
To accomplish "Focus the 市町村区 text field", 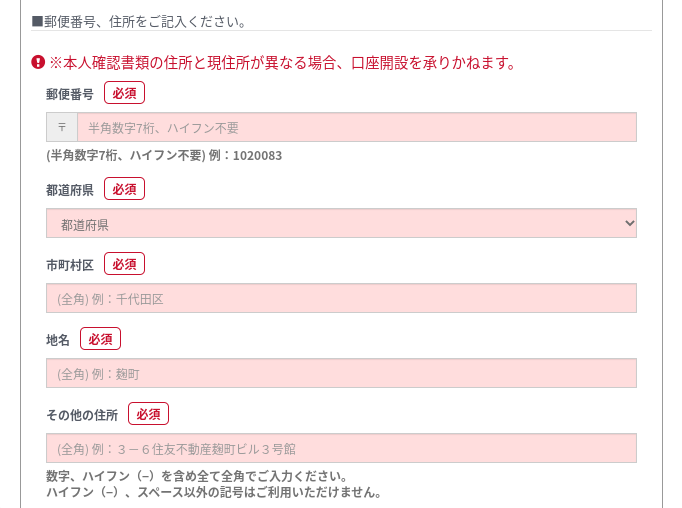I will pyautogui.click(x=341, y=298).
